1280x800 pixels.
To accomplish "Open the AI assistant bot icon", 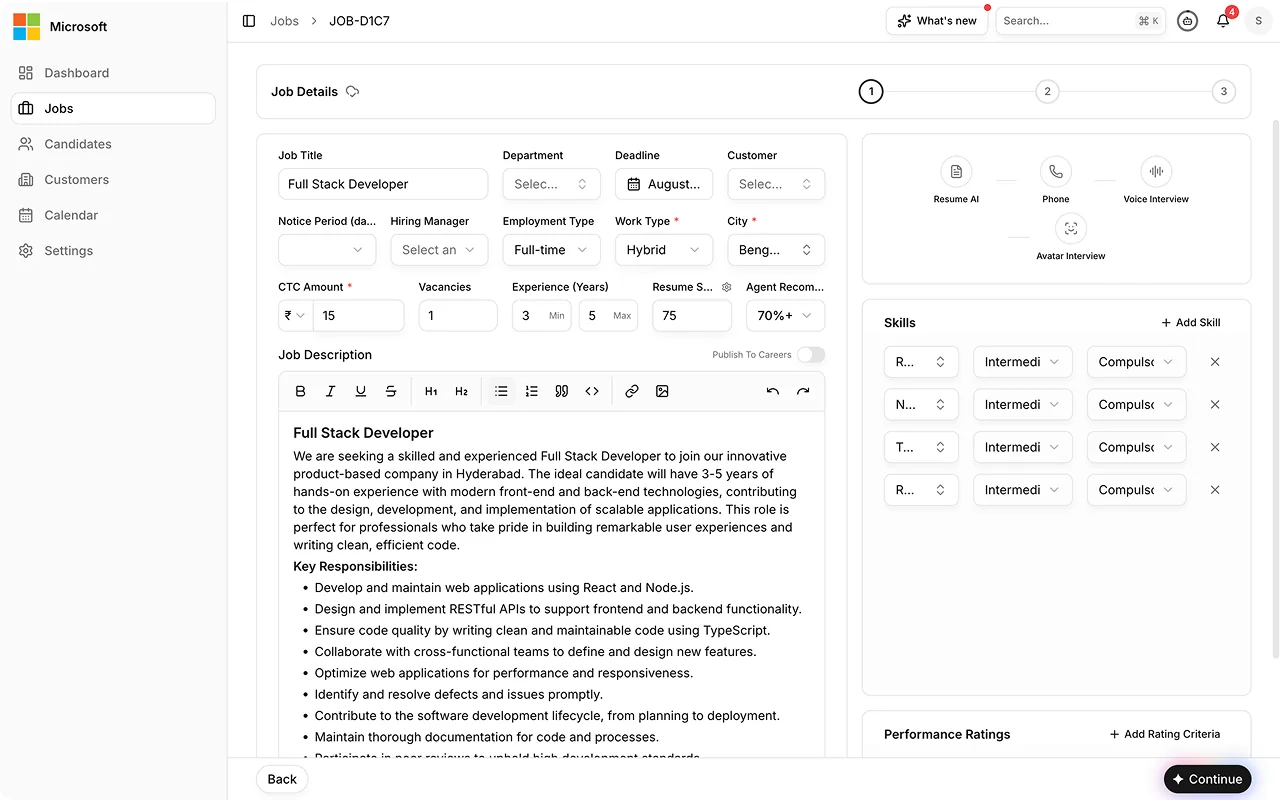I will click(x=1187, y=21).
